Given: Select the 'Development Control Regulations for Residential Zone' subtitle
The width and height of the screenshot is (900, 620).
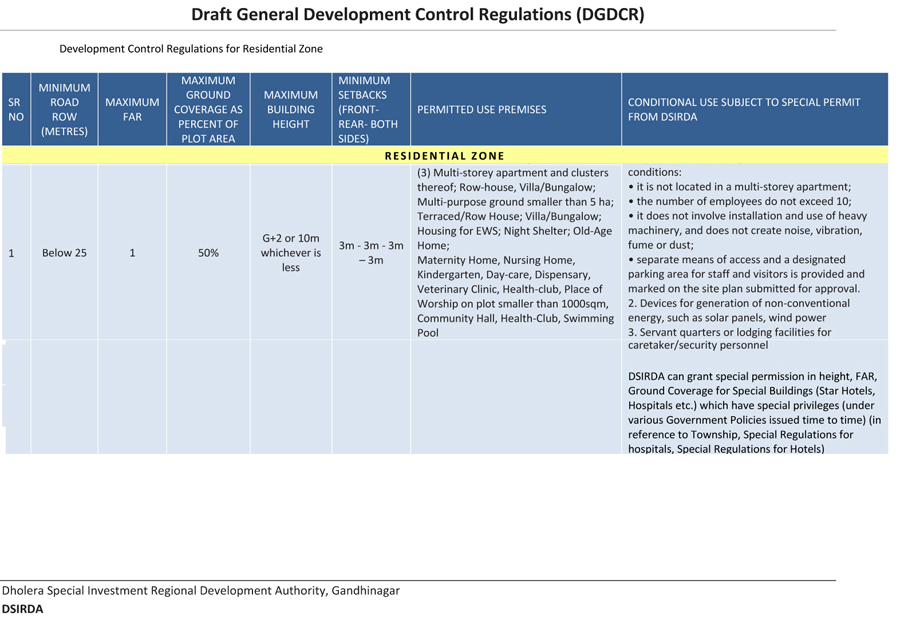Looking at the screenshot, I should tap(190, 49).
